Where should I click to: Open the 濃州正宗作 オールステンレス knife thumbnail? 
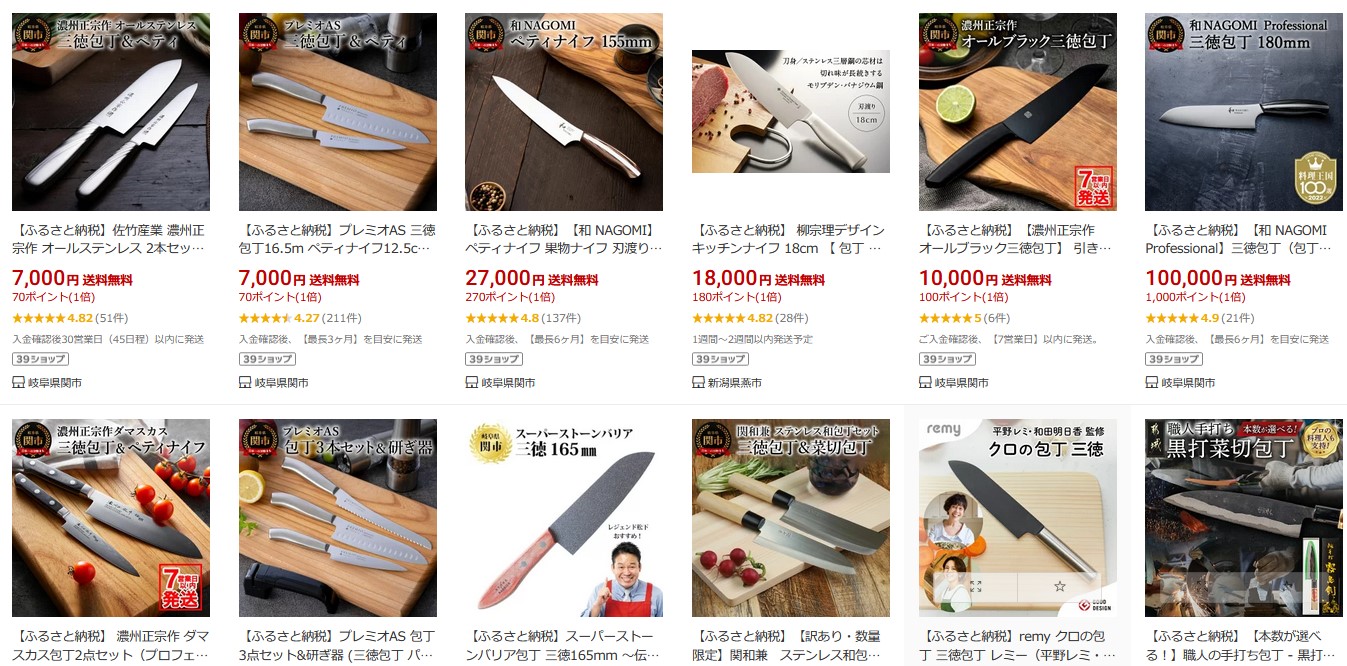tap(111, 112)
